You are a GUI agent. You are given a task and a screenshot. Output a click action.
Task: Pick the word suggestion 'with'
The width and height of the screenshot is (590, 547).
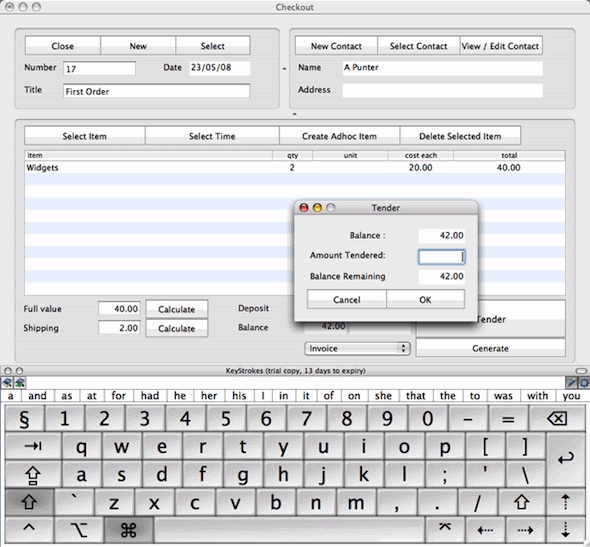point(537,396)
